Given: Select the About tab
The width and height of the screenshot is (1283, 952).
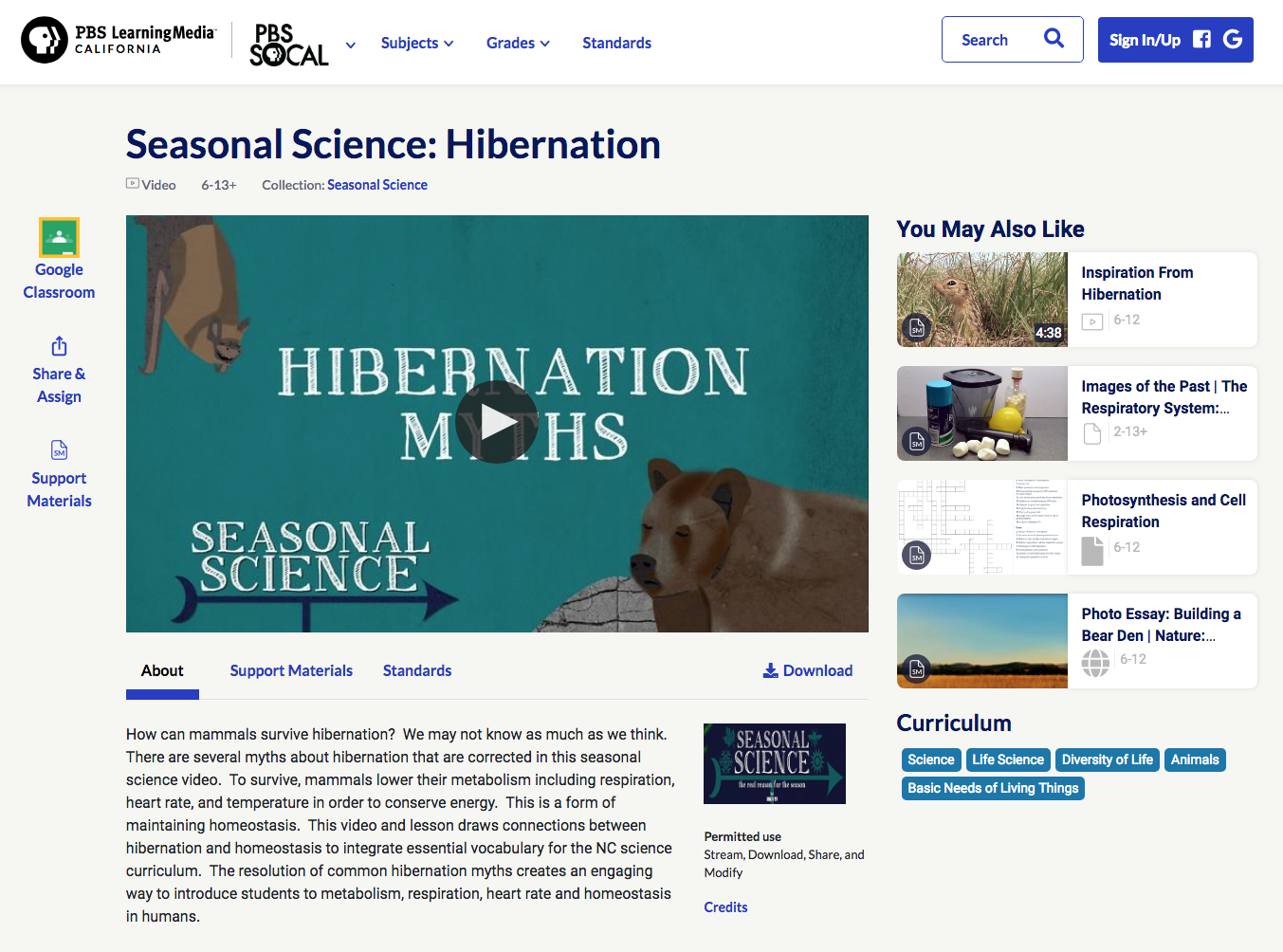Looking at the screenshot, I should (x=161, y=670).
